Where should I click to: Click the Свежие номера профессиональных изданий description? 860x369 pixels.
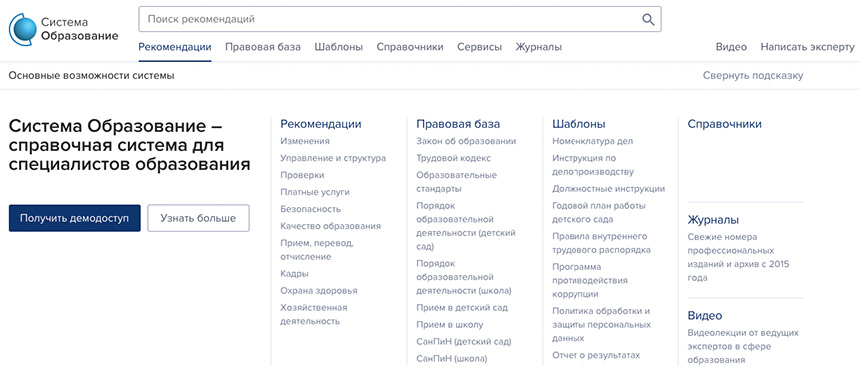tap(738, 257)
